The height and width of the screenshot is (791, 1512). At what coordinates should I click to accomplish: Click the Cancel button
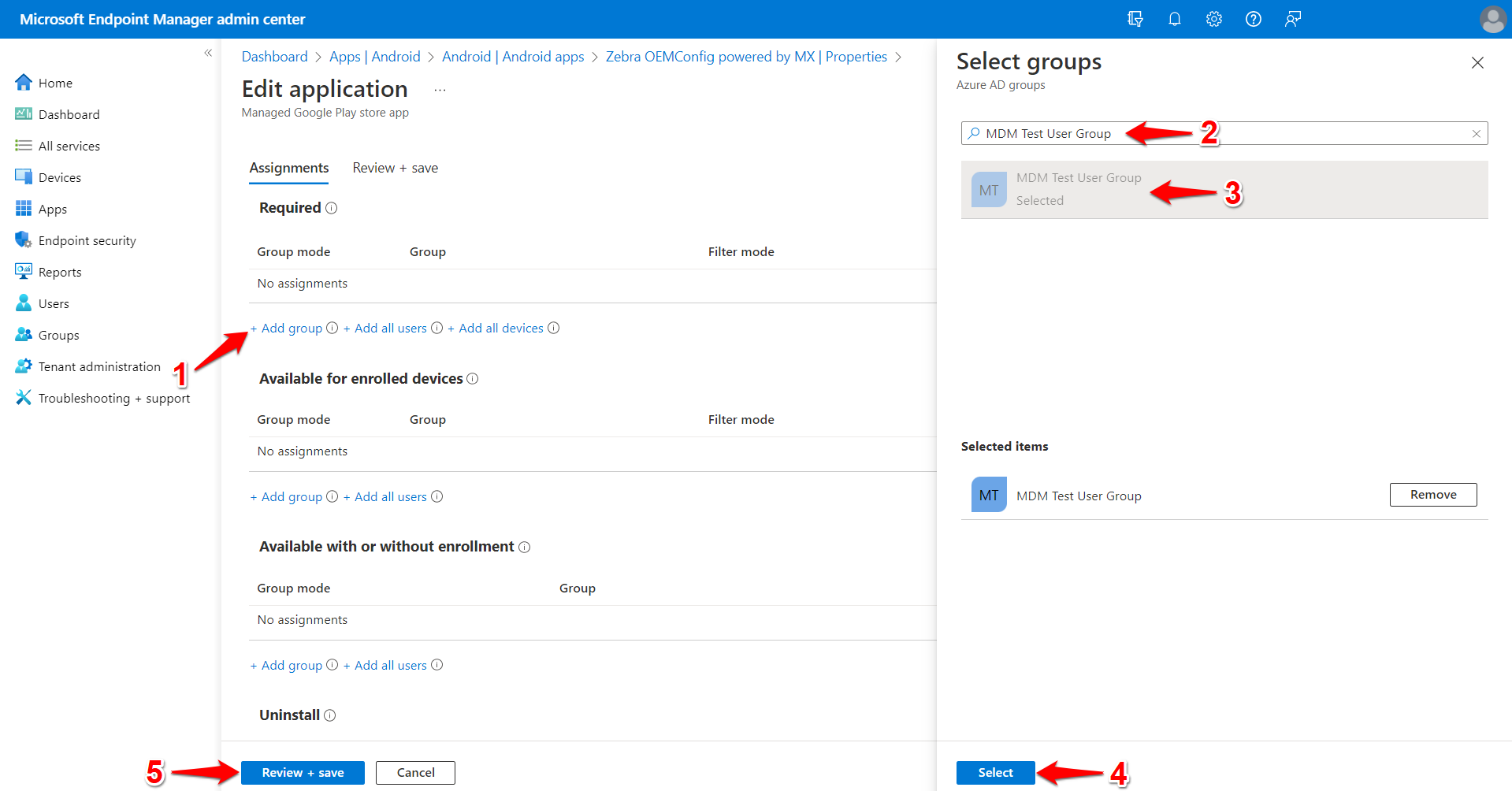415,773
